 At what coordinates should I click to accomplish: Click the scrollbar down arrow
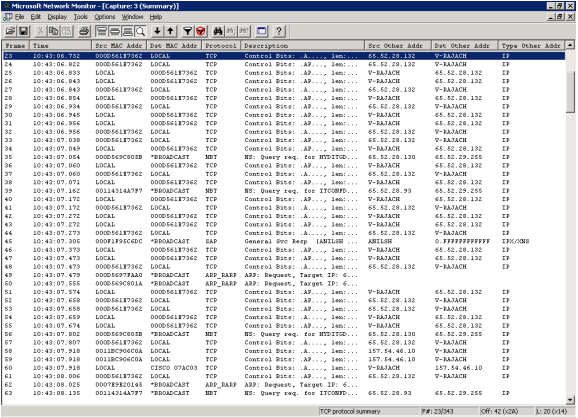570,400
